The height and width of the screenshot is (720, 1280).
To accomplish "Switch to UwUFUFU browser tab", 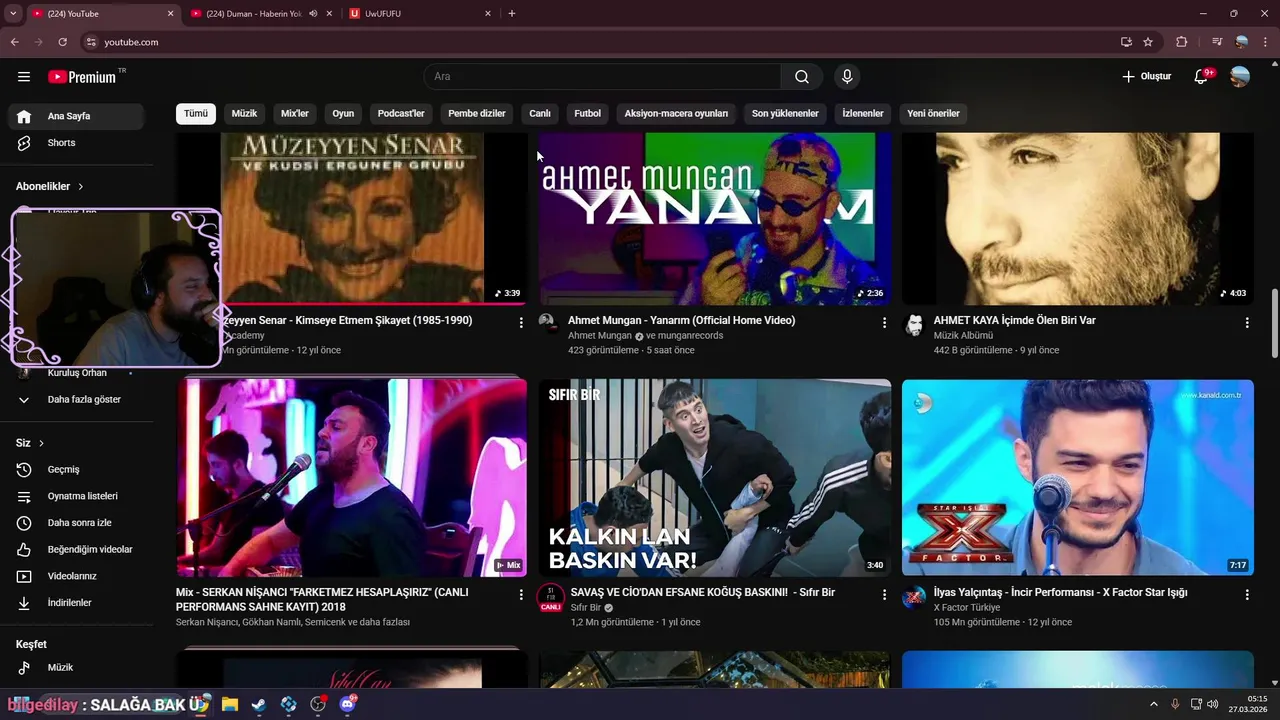I will tap(421, 14).
